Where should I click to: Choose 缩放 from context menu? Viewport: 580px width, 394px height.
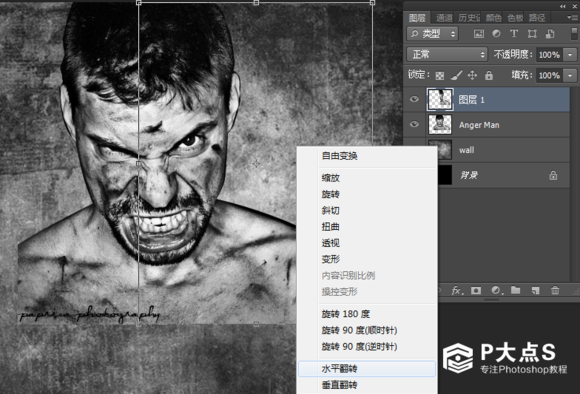coord(367,178)
